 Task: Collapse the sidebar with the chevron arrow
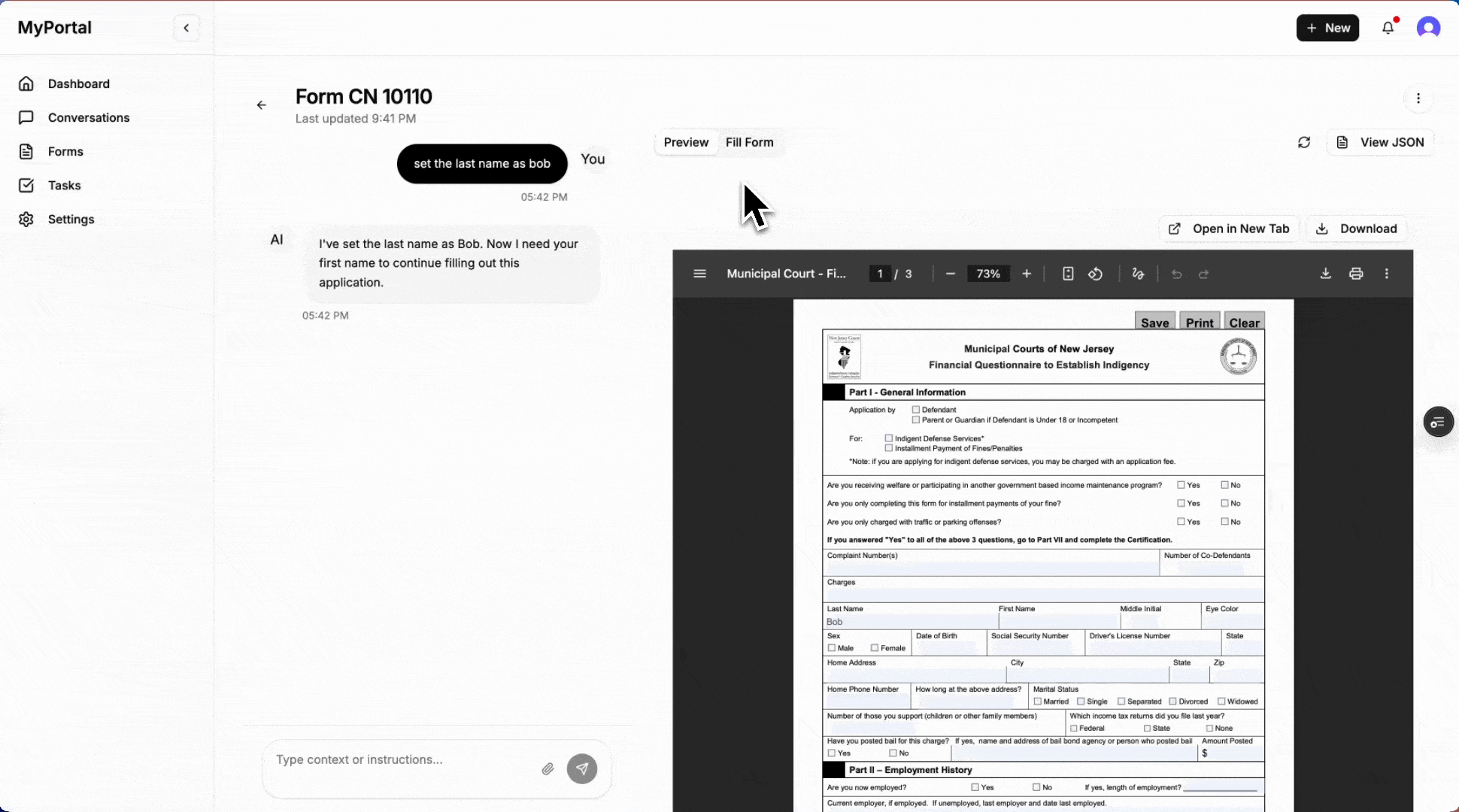pyautogui.click(x=186, y=27)
